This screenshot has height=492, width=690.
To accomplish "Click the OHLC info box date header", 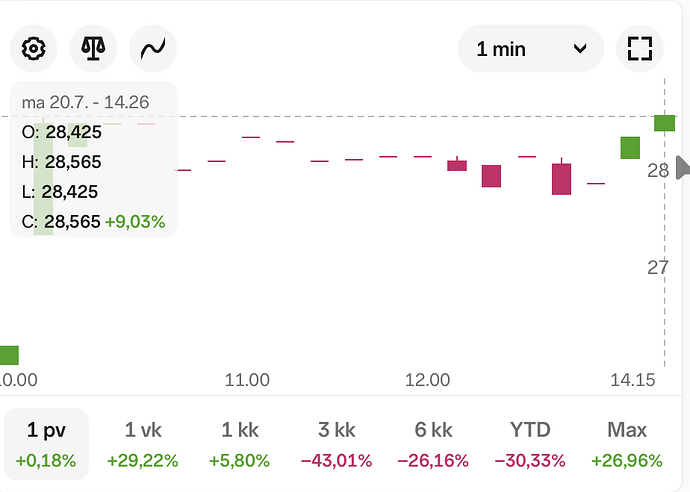I will click(85, 102).
